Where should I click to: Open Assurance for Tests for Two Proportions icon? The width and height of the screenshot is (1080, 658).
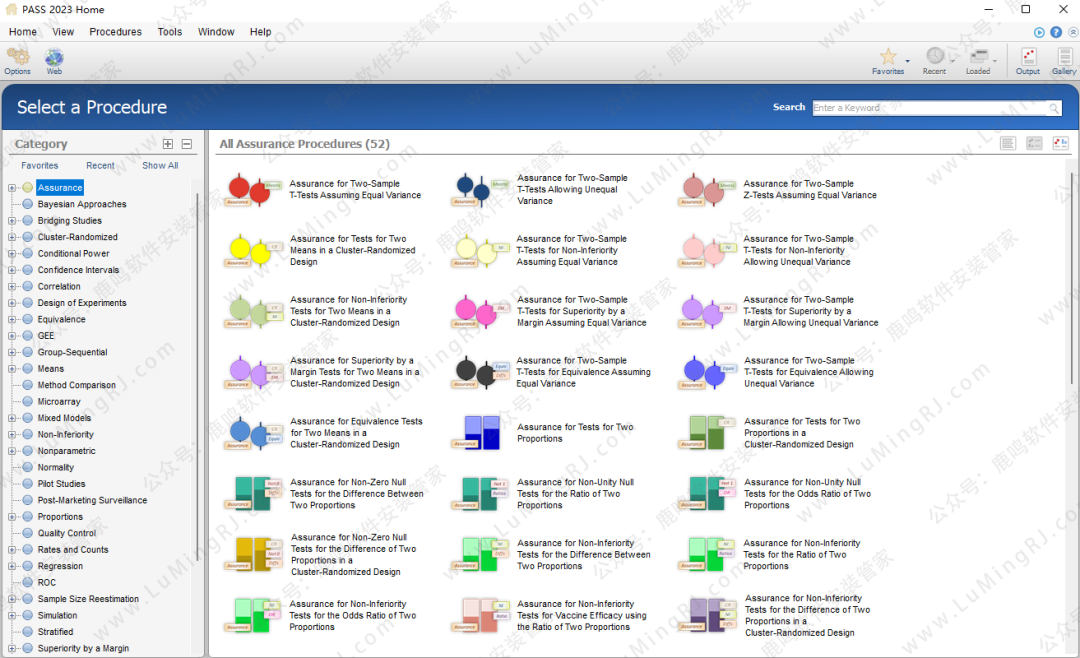click(482, 432)
